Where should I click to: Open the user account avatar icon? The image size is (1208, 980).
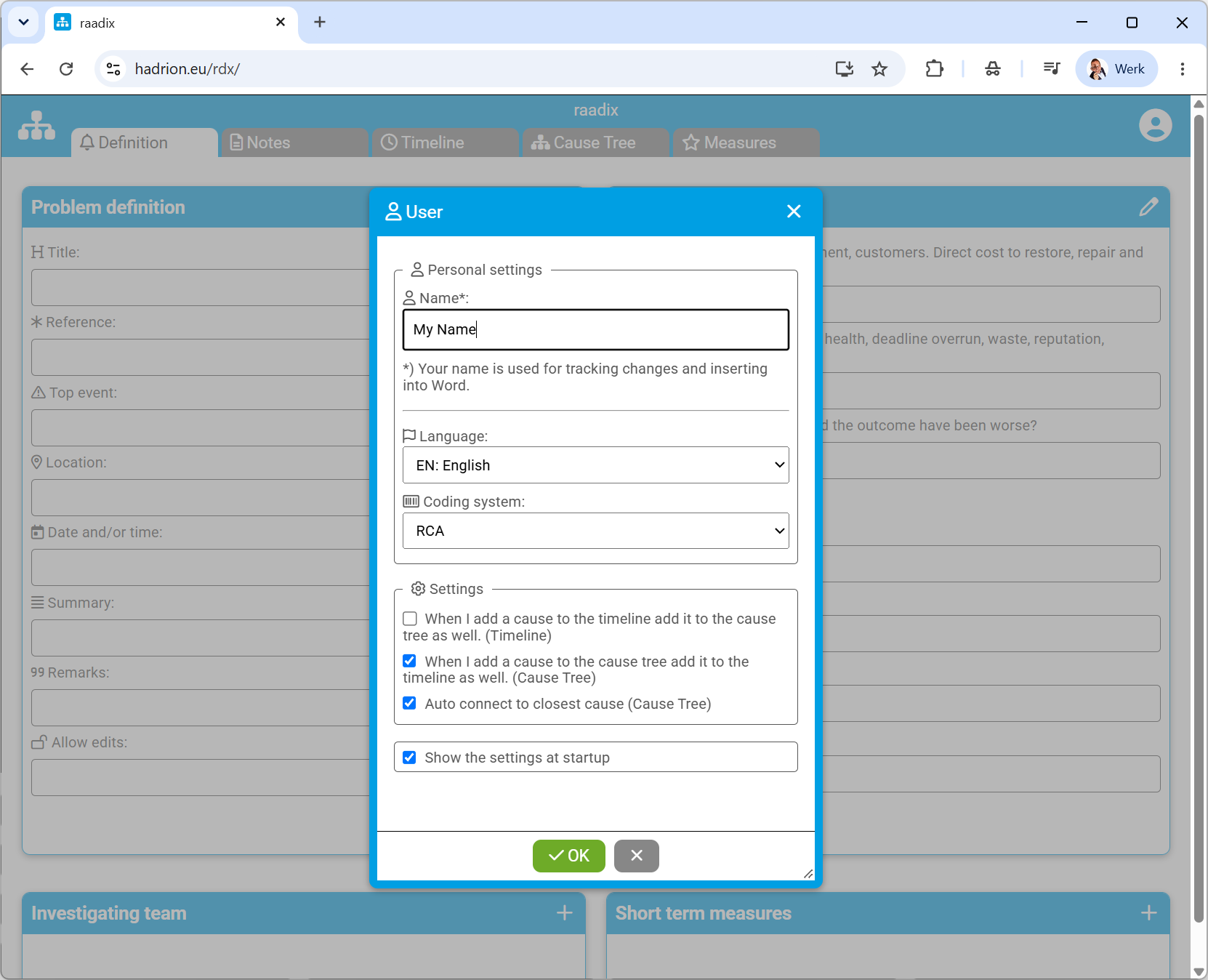coord(1155,125)
